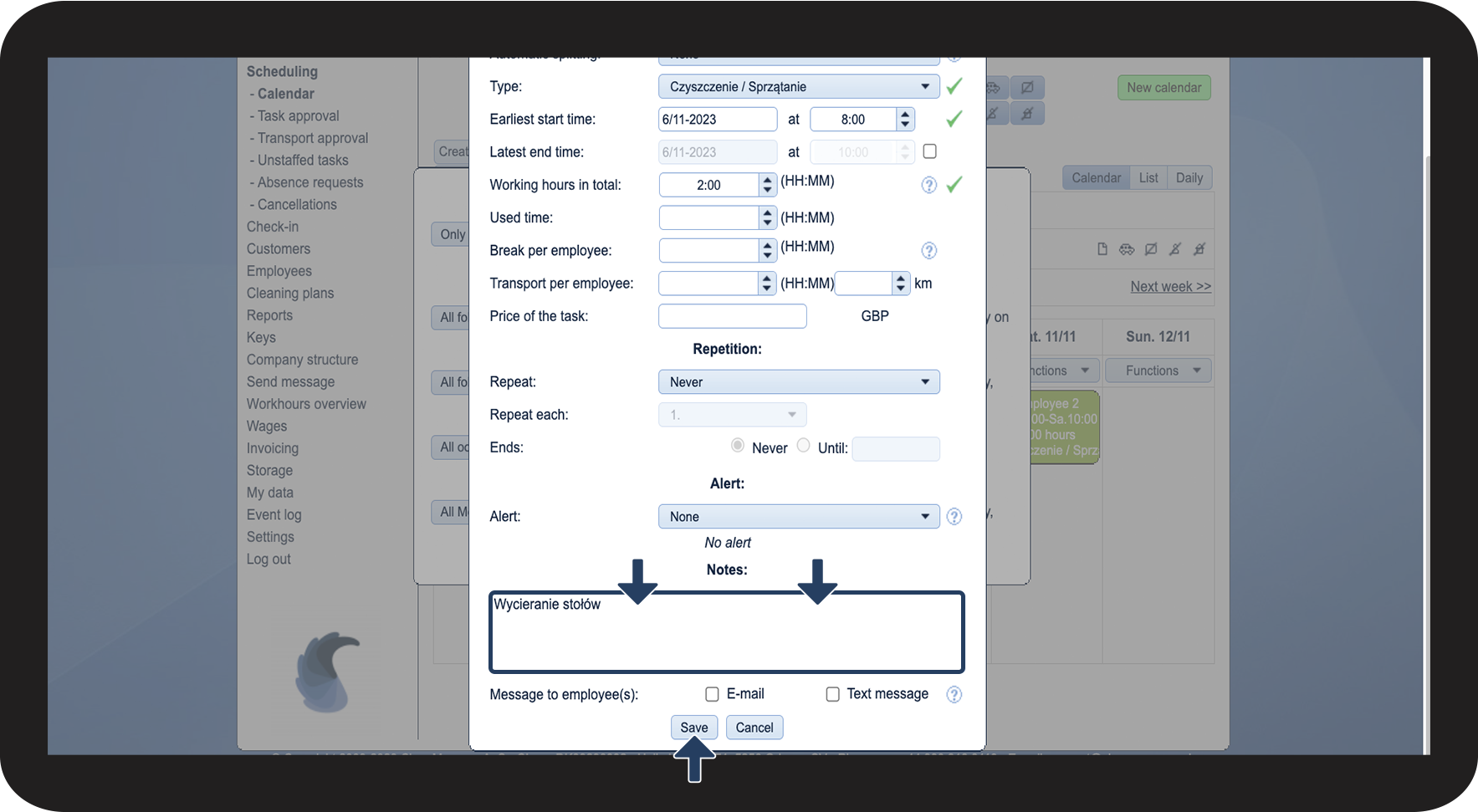
Task: Click Log out in sidebar
Action: [x=268, y=559]
